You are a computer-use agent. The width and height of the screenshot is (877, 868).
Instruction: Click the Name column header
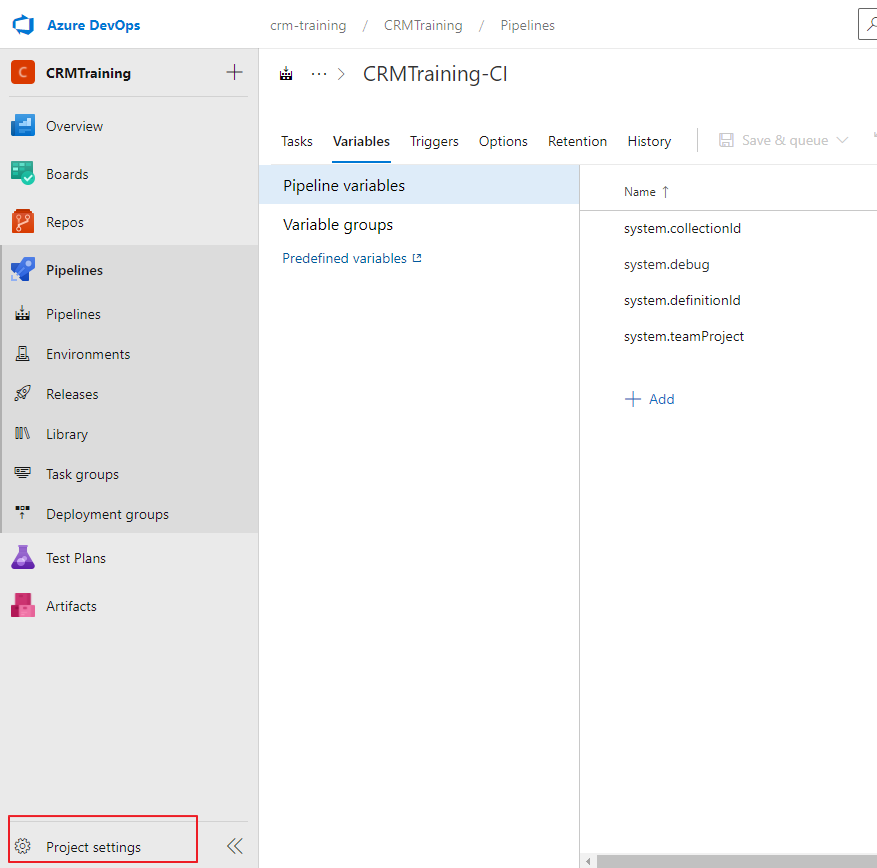point(639,192)
